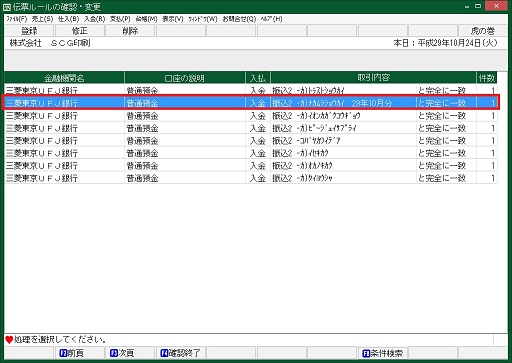This screenshot has width=512, height=363.
Task: Click the application icon in the title bar
Action: click(7, 7)
